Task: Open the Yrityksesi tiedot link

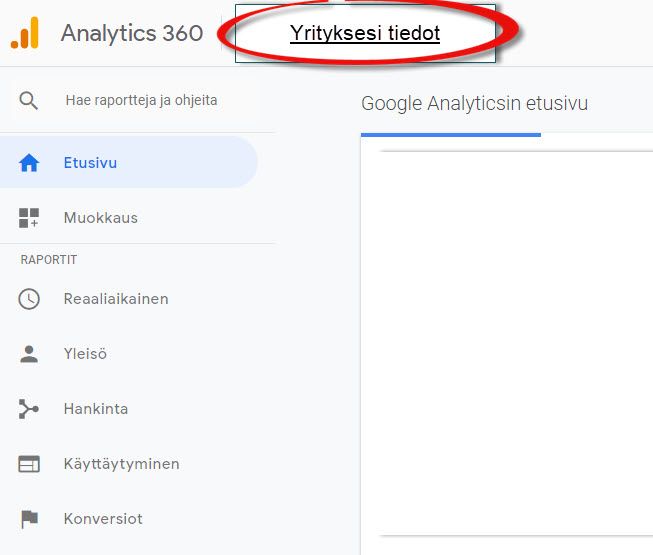Action: (365, 33)
